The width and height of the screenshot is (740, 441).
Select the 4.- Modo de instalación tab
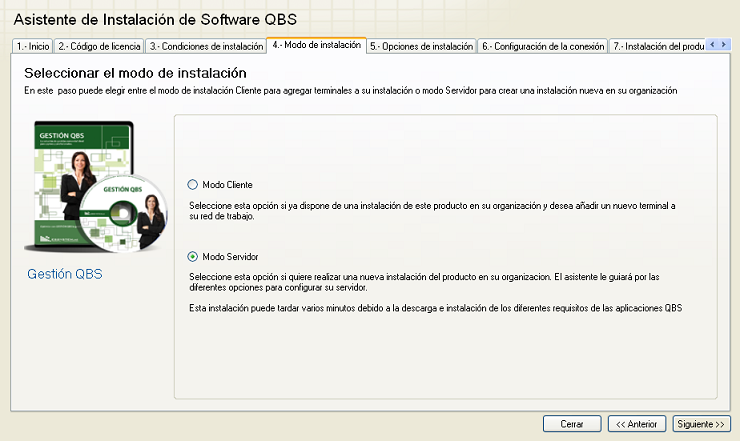316,45
